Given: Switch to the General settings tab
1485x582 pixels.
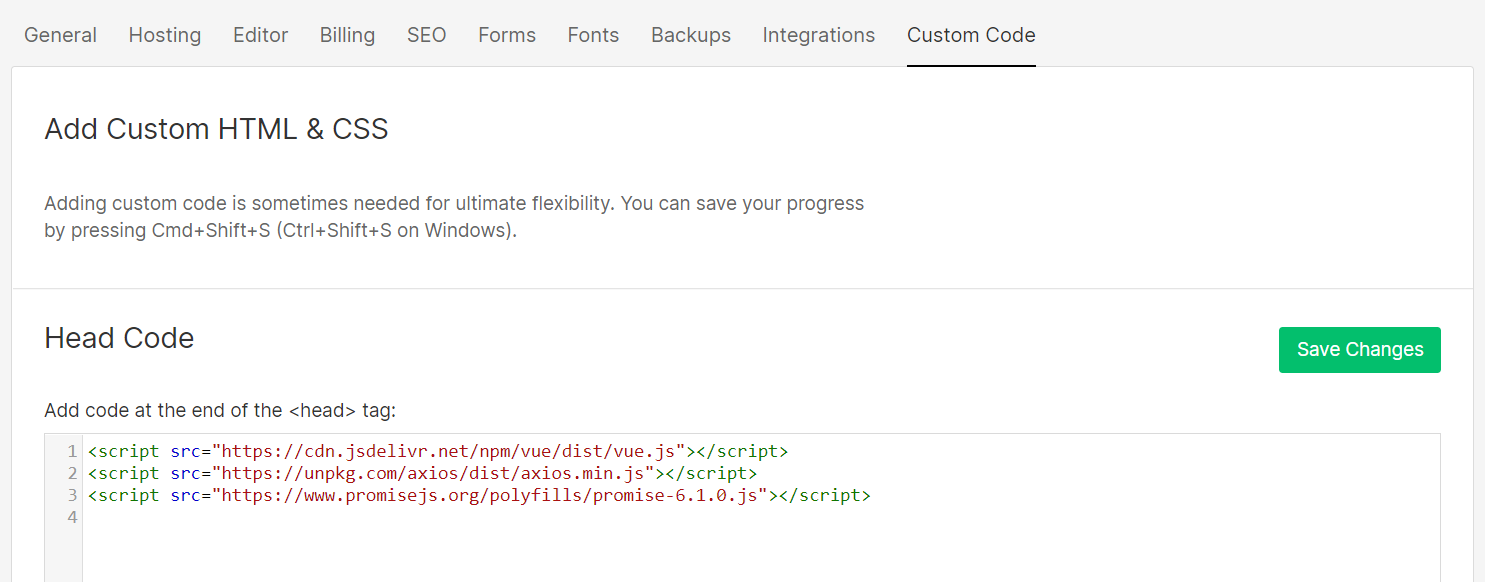Looking at the screenshot, I should click(60, 34).
